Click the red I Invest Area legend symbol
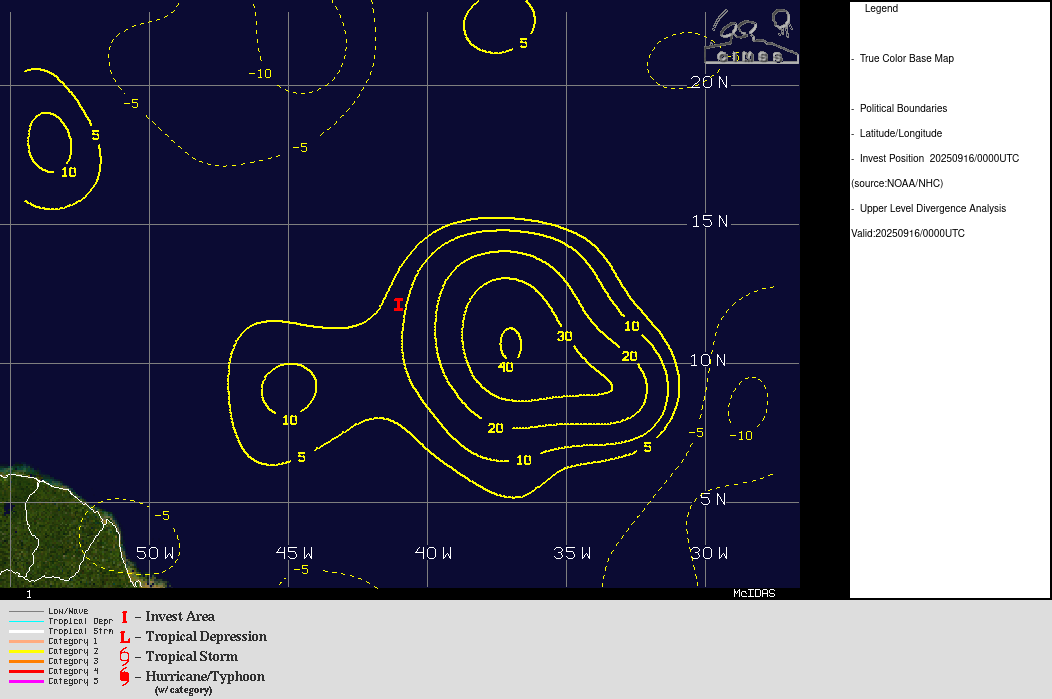This screenshot has height=699, width=1052. tap(124, 616)
